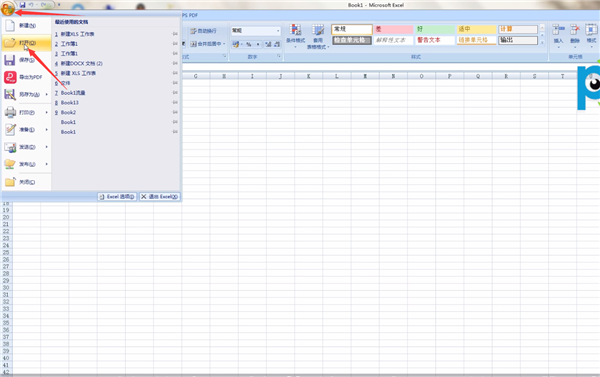Open number group dialog launcher
This screenshot has height=377, width=600.
click(279, 56)
